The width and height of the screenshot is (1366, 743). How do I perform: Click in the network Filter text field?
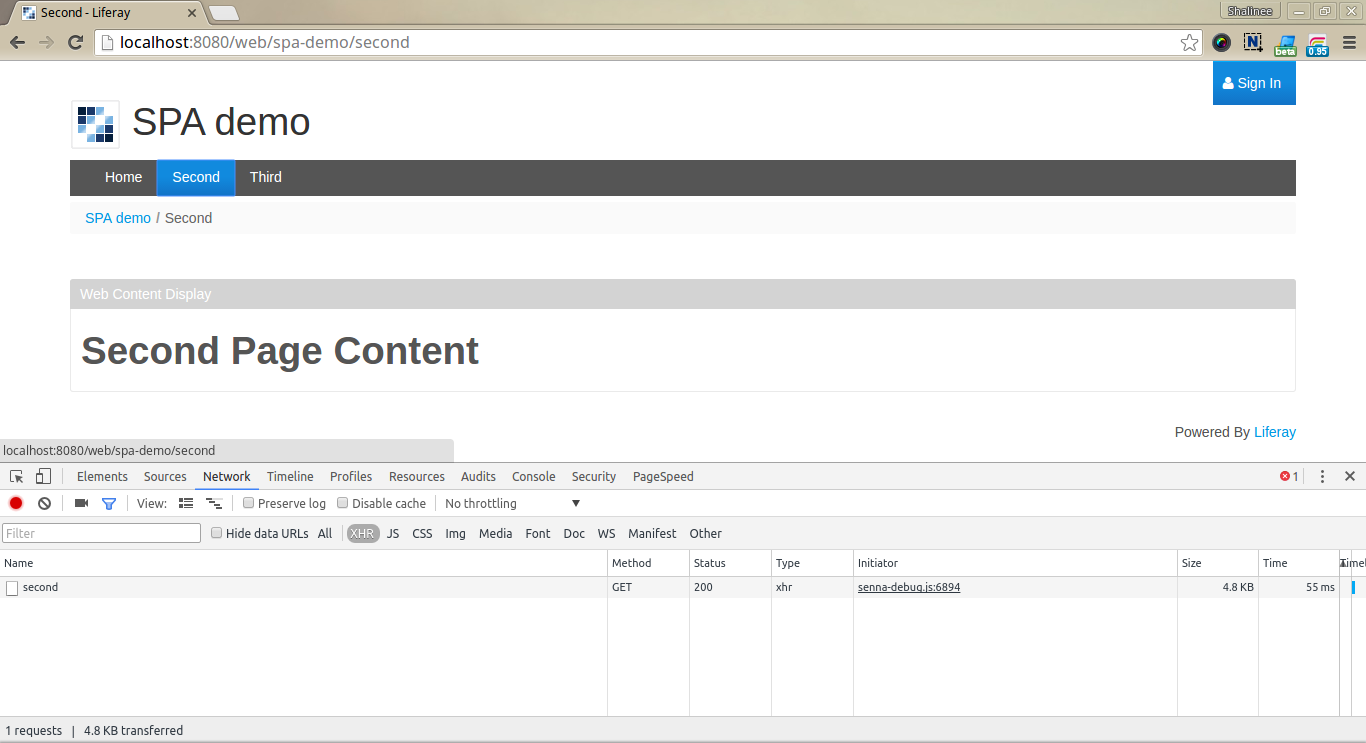[101, 533]
